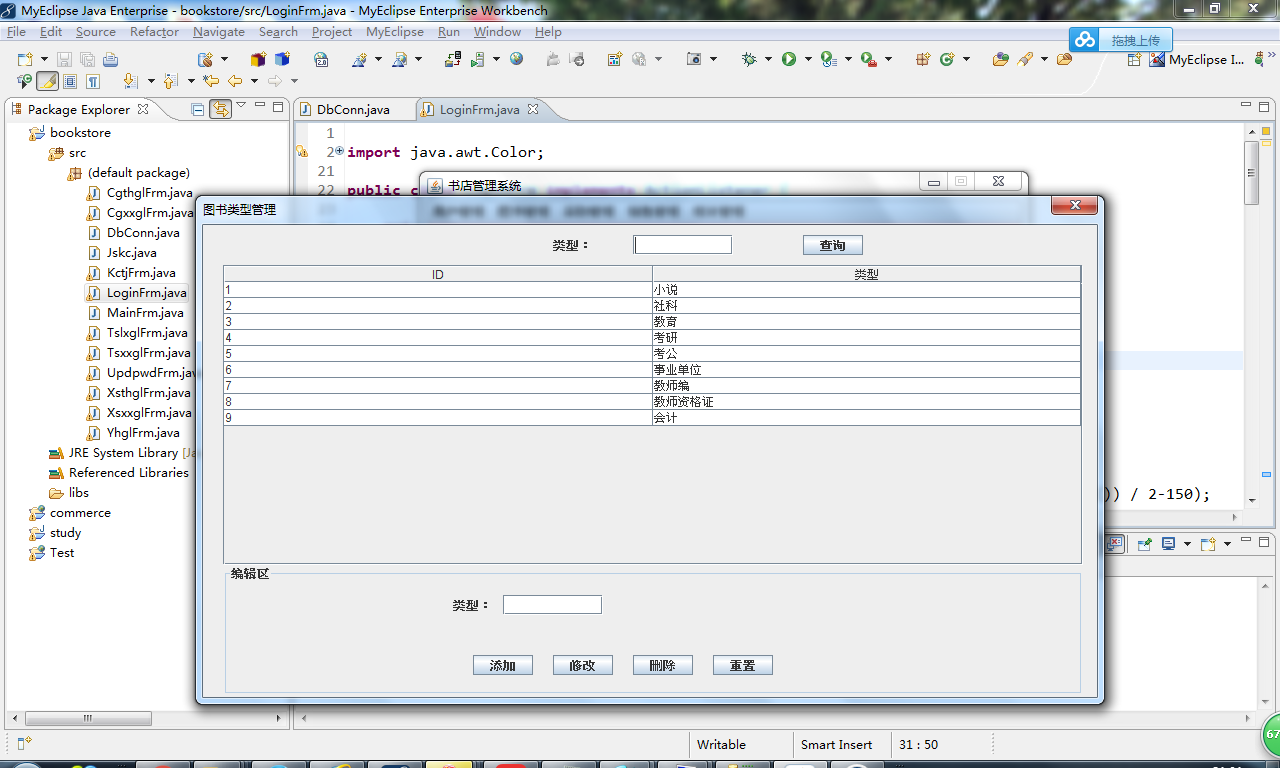Expand folded imports at line 2
Image resolution: width=1280 pixels, height=768 pixels.
click(x=339, y=151)
